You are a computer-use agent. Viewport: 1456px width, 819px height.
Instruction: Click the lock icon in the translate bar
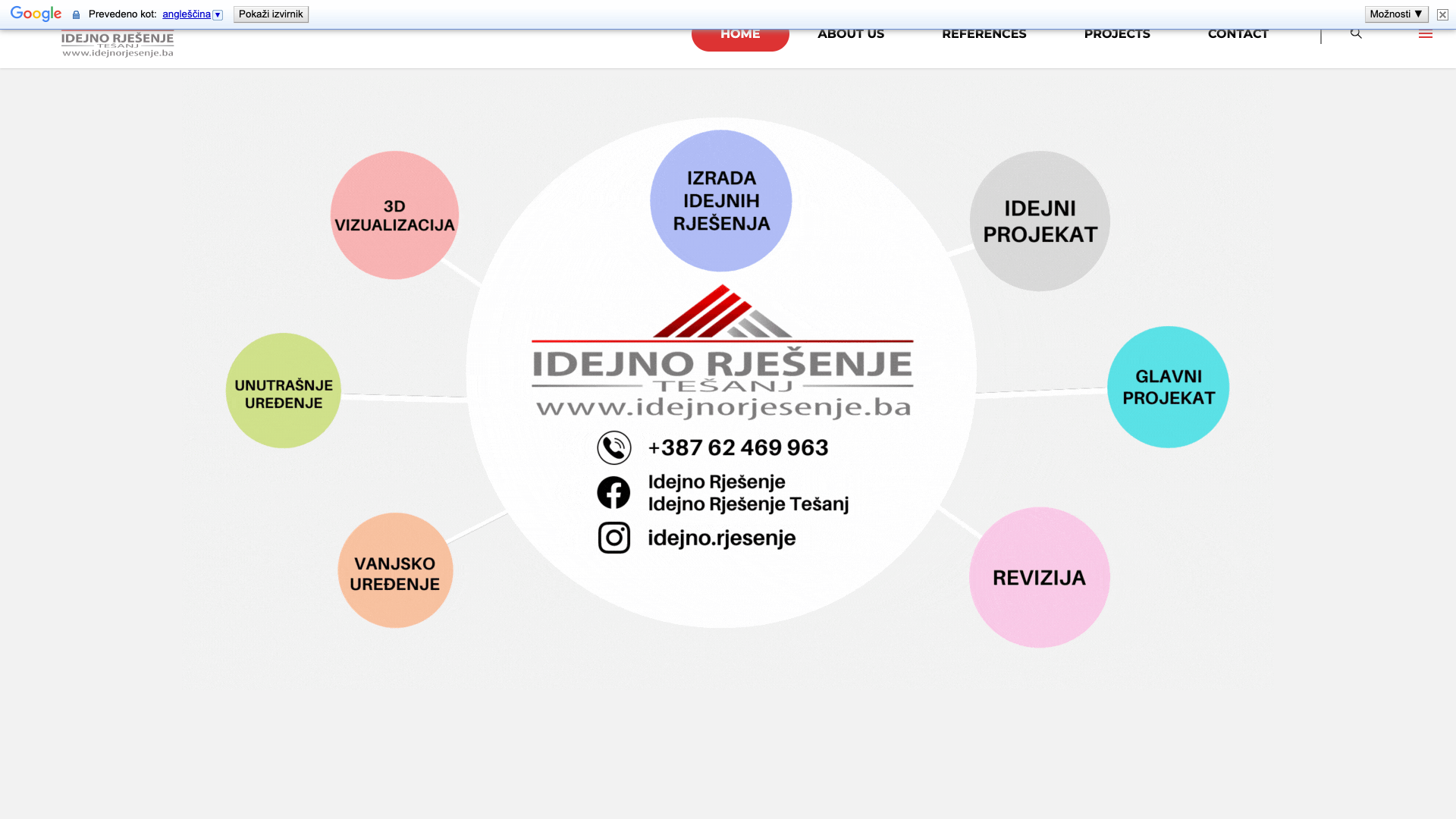coord(76,14)
